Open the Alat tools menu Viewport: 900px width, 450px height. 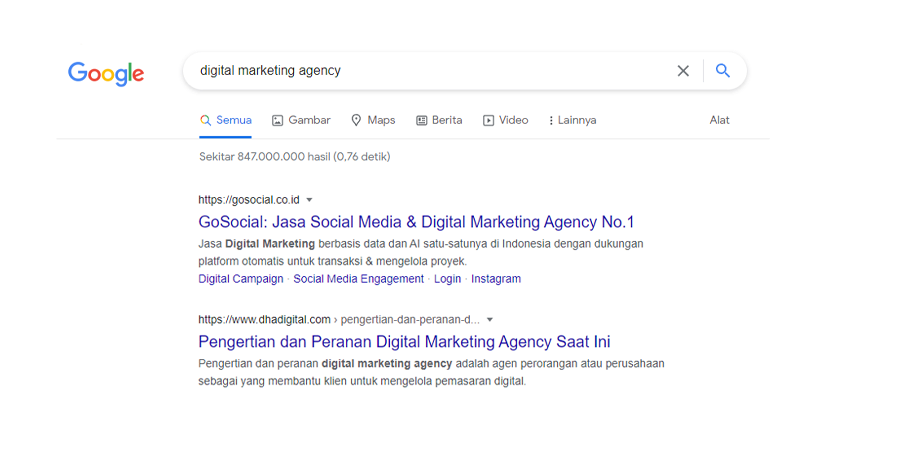[x=719, y=120]
